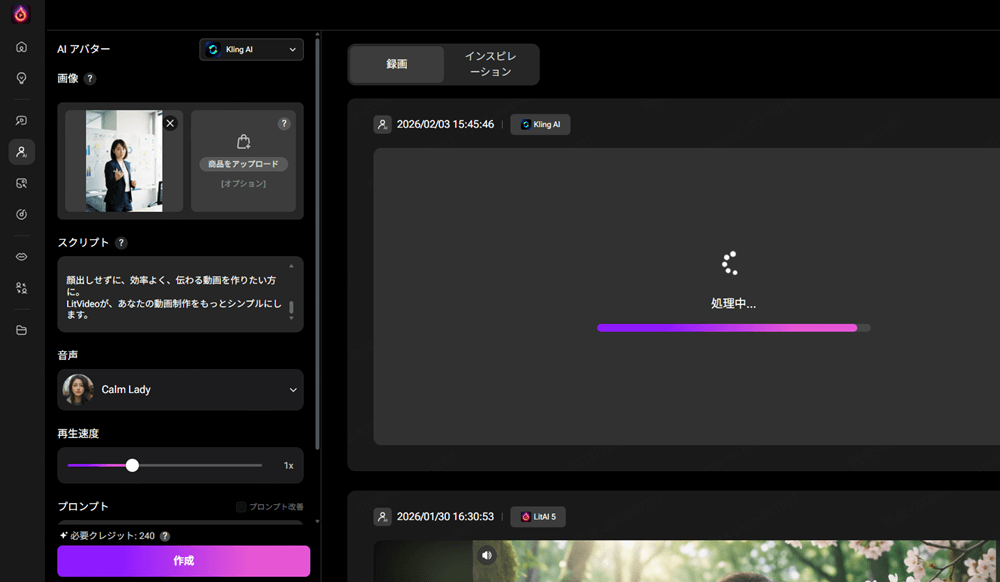
Task: Click the lightbulb inspiration sidebar icon
Action: coord(21,78)
